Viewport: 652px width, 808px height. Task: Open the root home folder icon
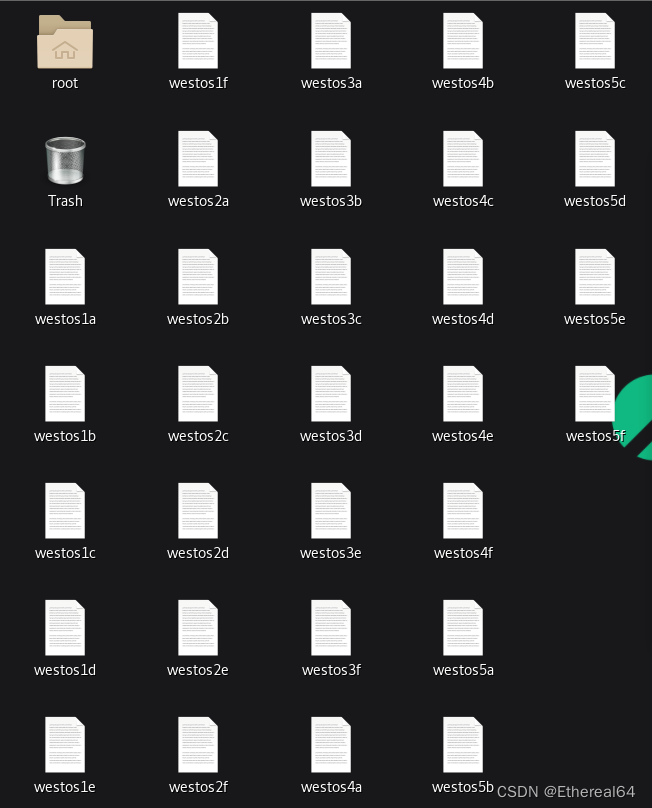click(x=65, y=42)
